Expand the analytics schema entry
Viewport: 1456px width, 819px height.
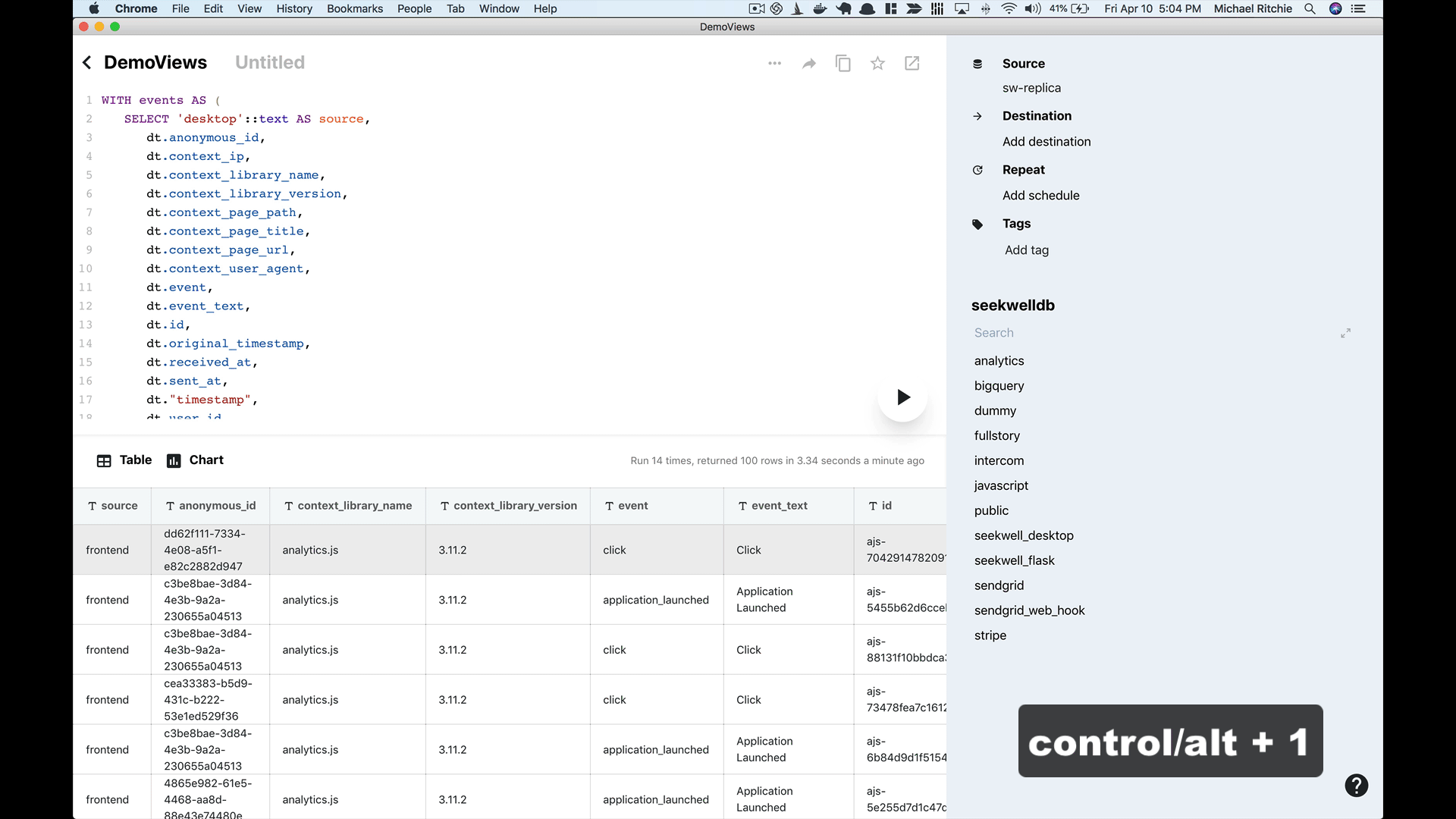pos(999,360)
